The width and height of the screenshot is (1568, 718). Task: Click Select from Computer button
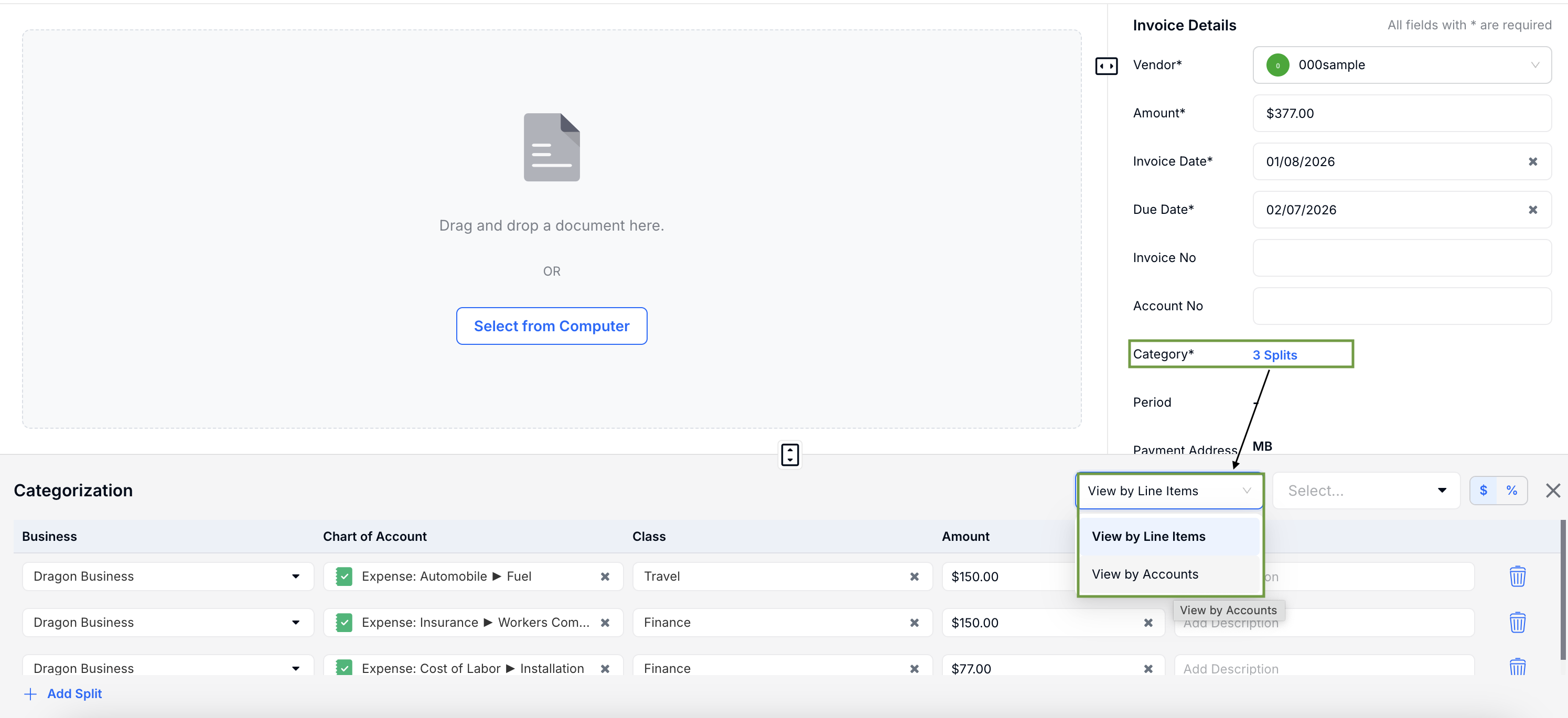(x=551, y=326)
